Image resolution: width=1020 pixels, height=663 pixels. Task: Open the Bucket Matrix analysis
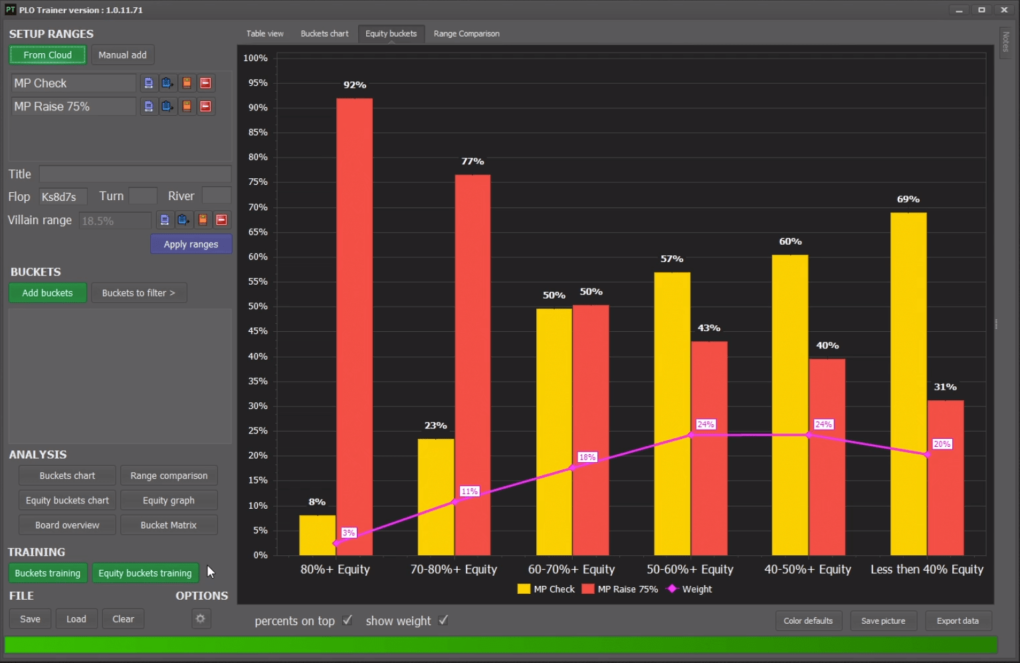pyautogui.click(x=168, y=525)
